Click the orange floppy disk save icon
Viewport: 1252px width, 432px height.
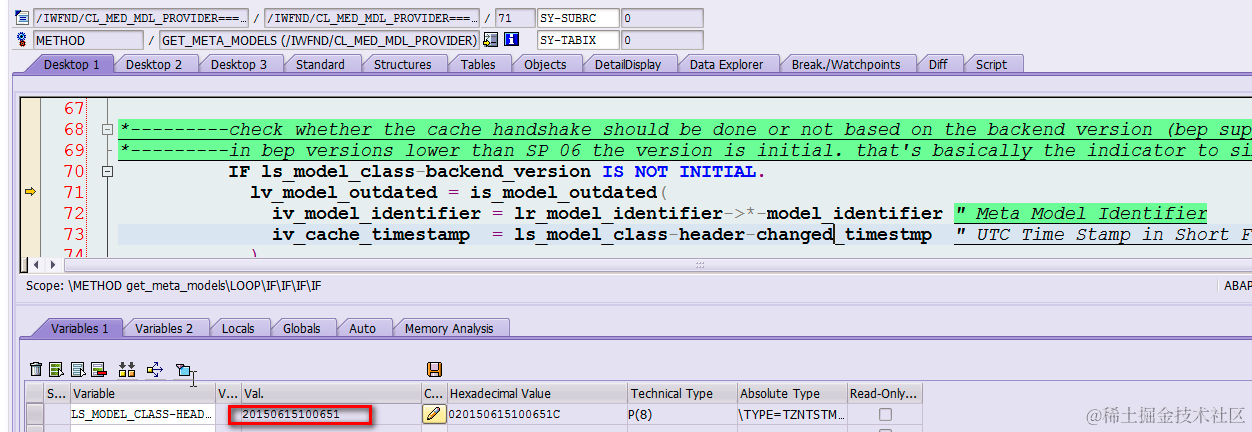(434, 369)
